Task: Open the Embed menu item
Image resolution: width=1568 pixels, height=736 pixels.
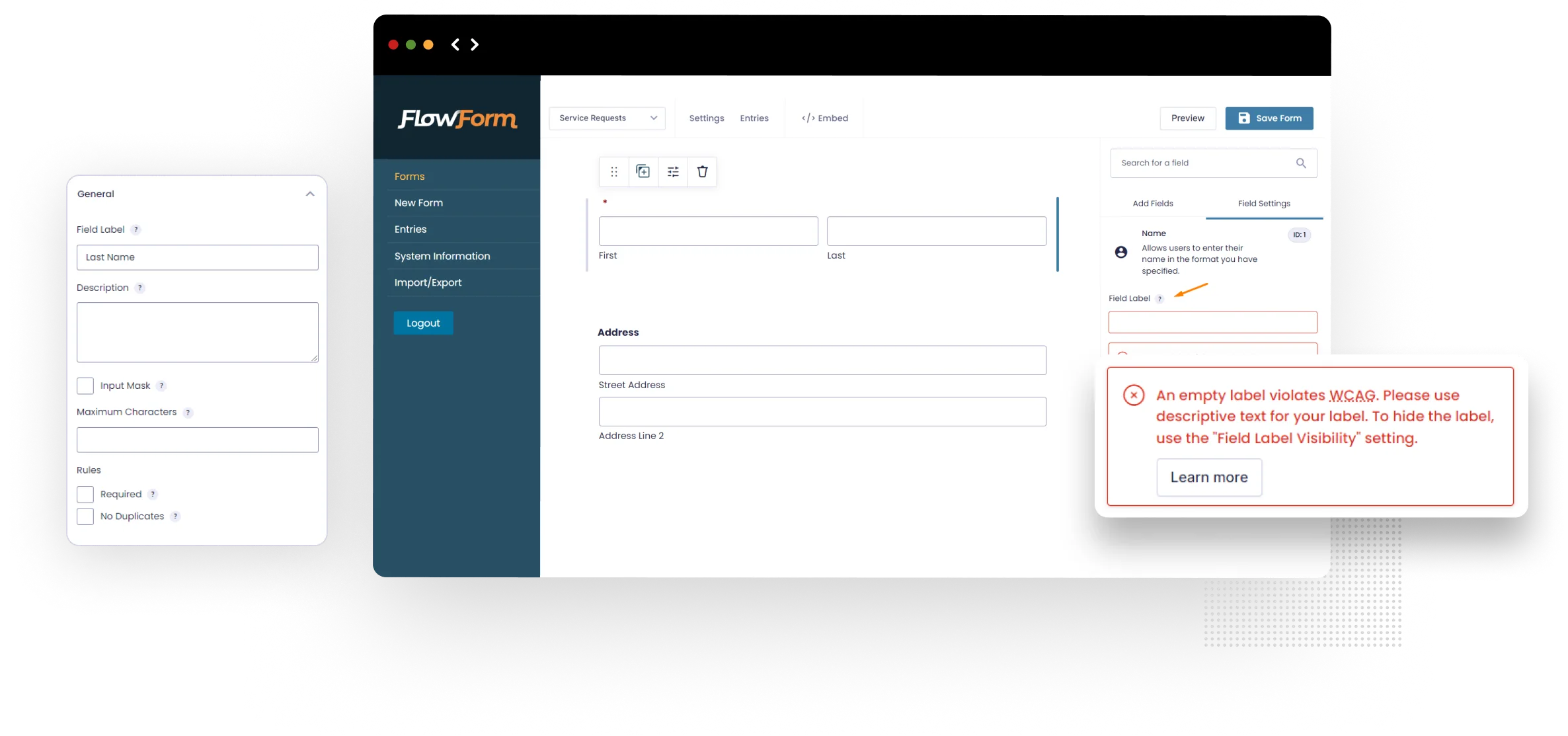Action: point(824,118)
